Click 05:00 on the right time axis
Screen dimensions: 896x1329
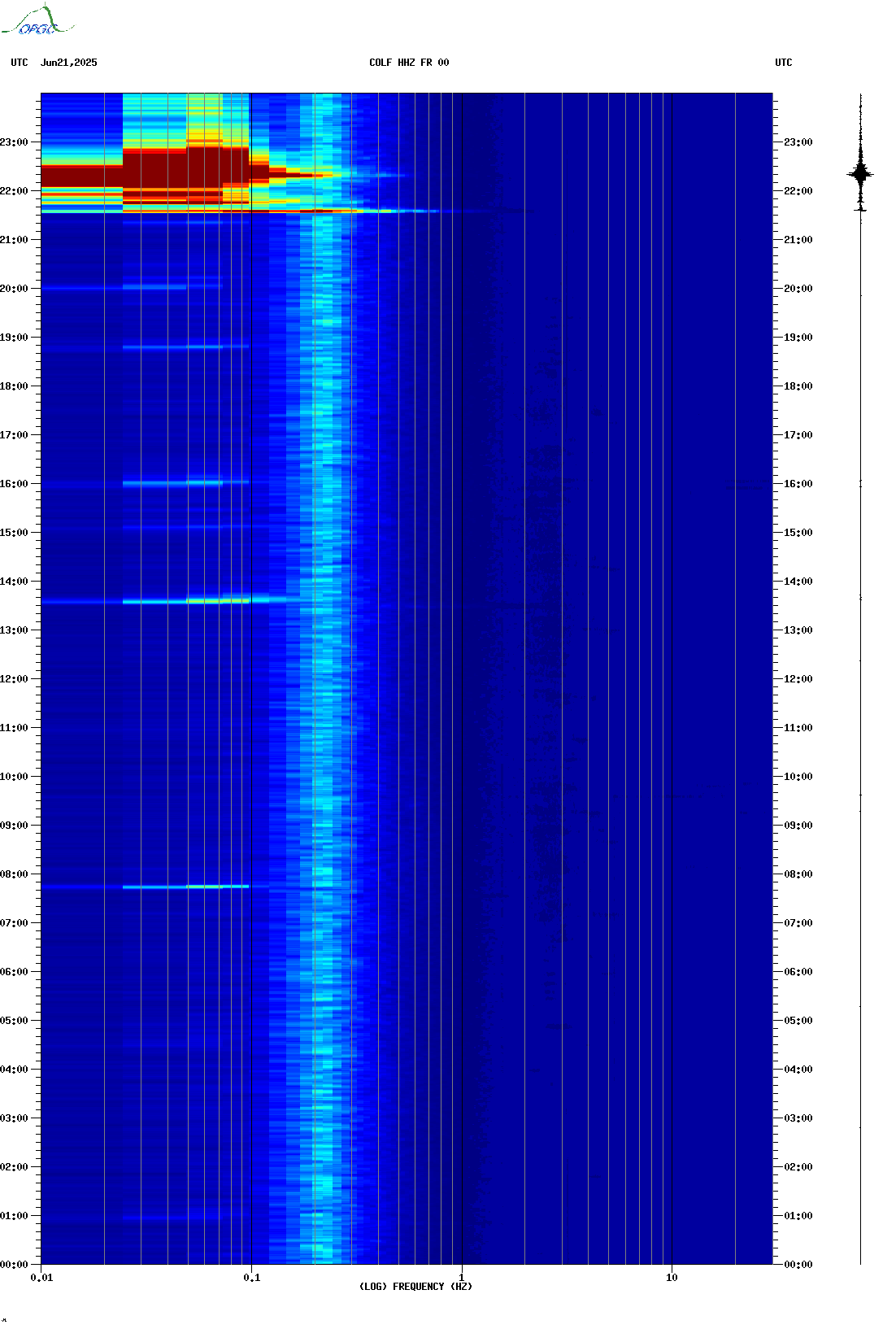[x=798, y=1021]
